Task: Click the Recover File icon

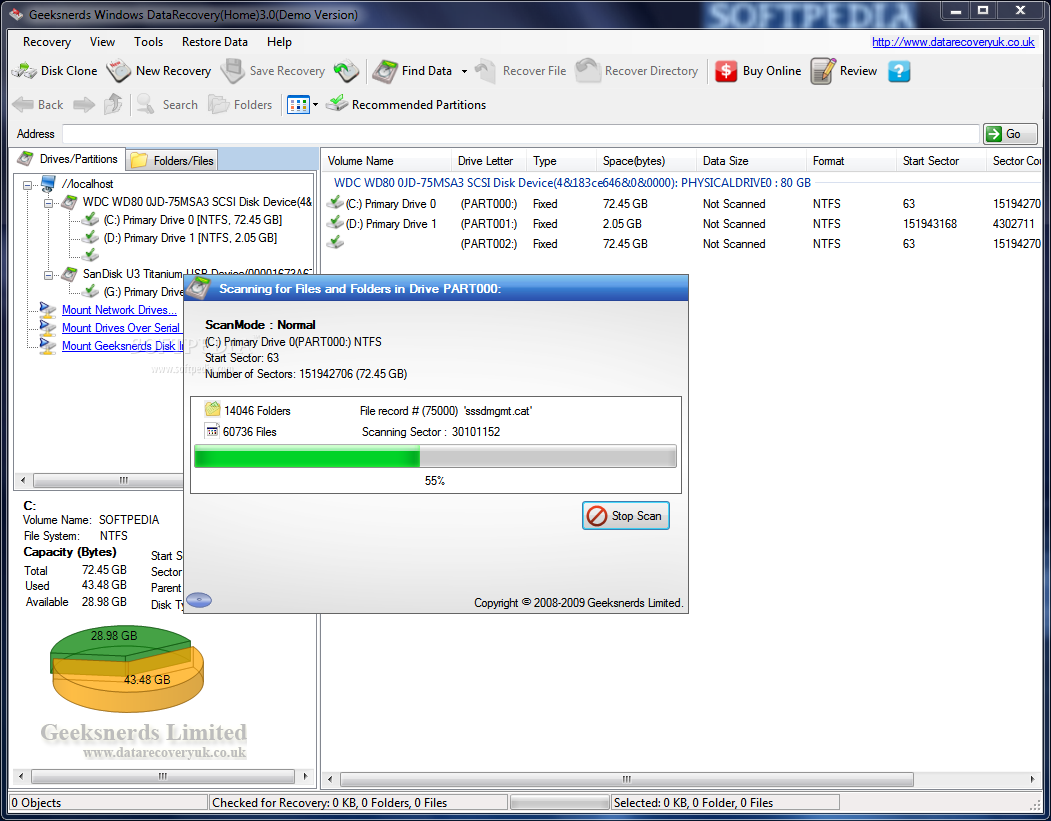Action: click(x=485, y=71)
